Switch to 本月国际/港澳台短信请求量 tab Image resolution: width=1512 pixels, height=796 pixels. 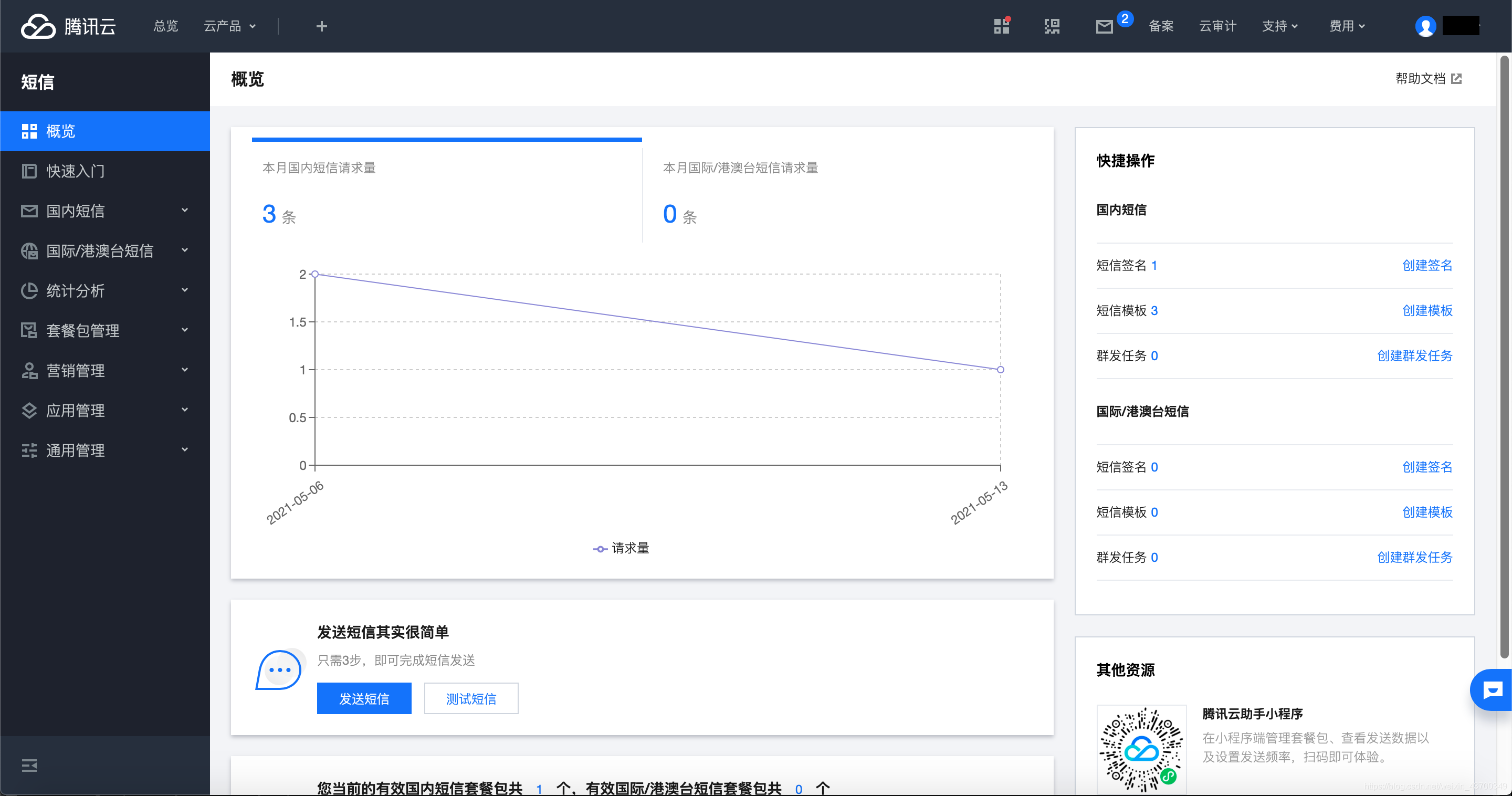click(x=740, y=168)
